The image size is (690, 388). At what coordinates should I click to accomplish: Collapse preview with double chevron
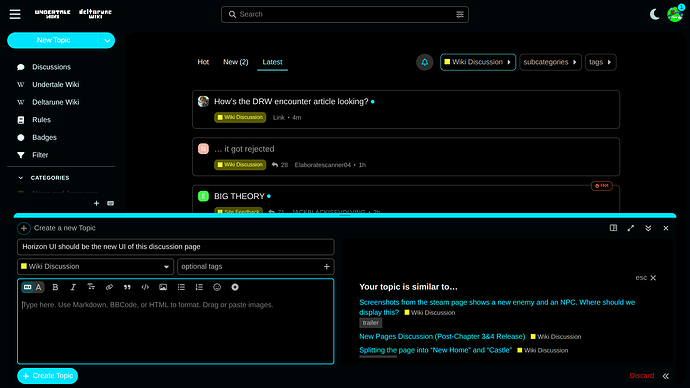click(x=666, y=376)
